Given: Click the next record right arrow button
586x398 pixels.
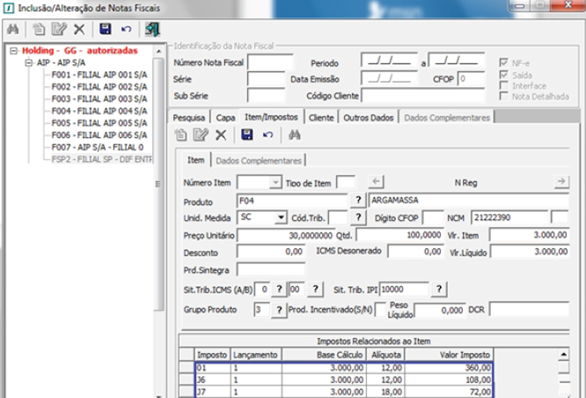Looking at the screenshot, I should [561, 182].
